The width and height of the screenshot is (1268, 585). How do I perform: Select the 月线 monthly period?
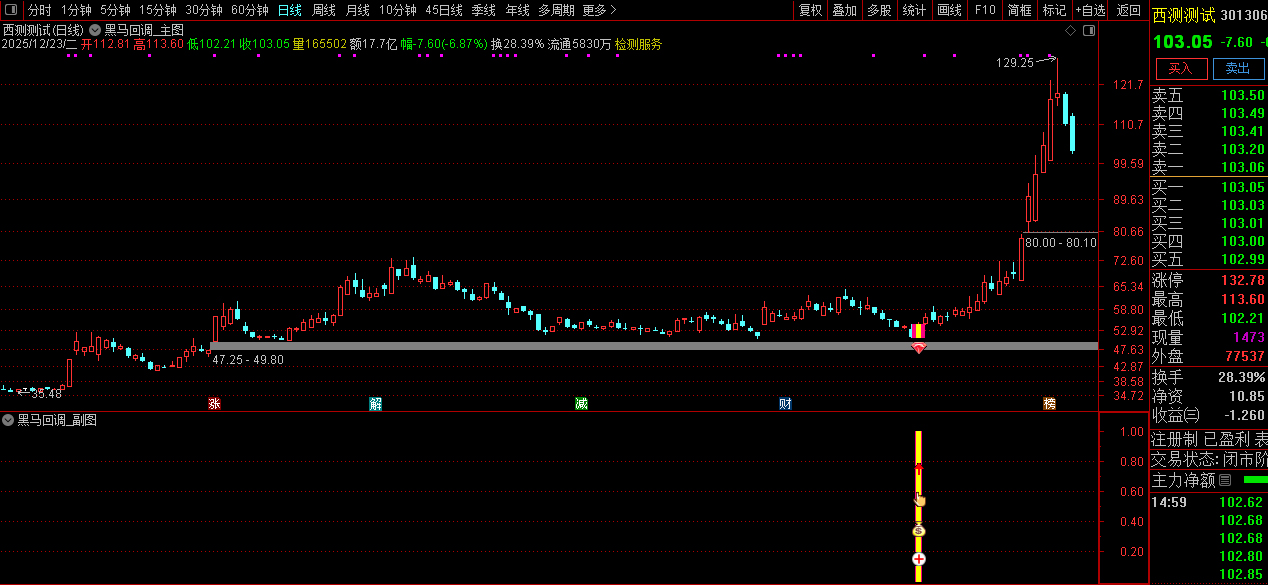coord(357,10)
